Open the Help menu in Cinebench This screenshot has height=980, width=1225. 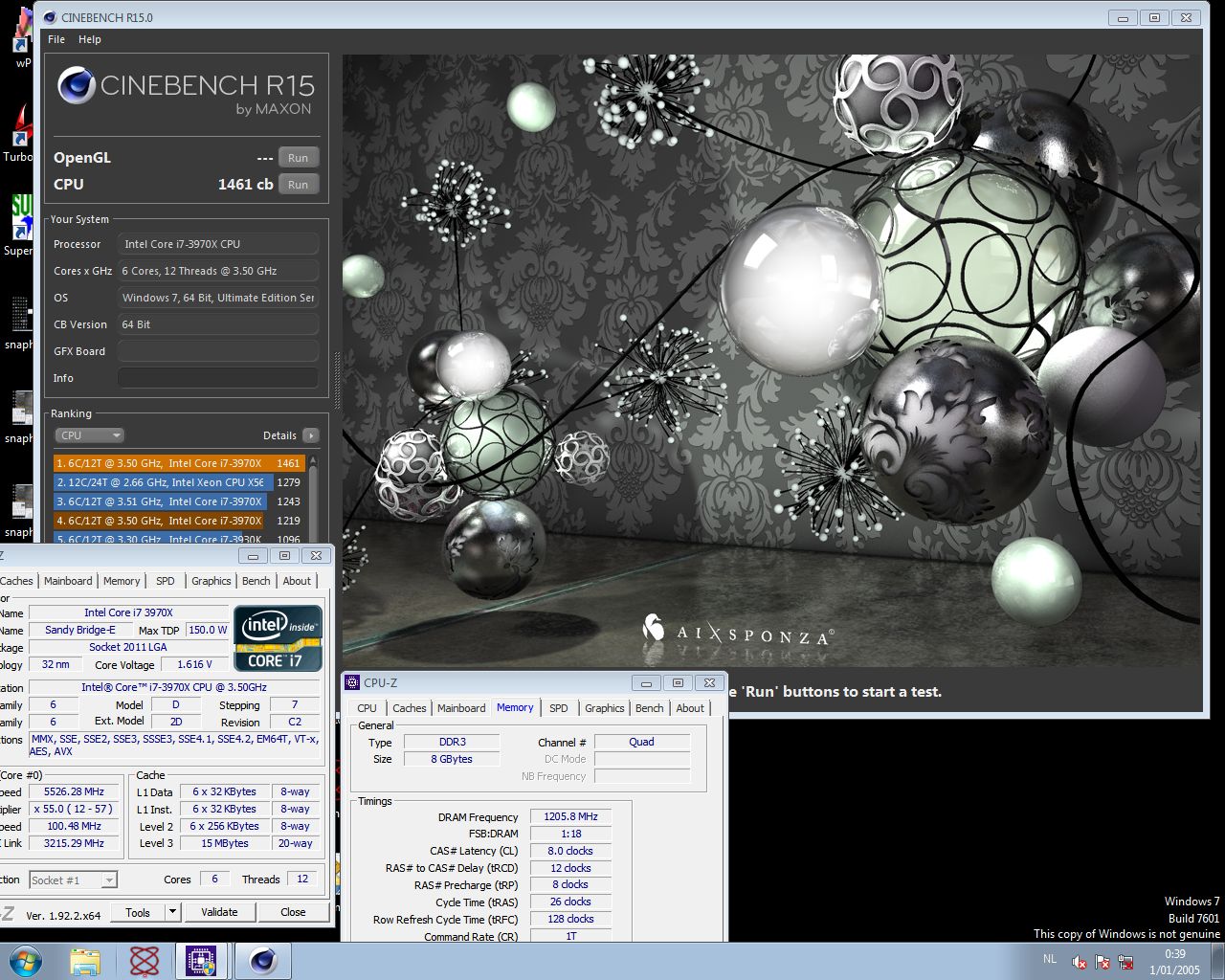click(90, 39)
